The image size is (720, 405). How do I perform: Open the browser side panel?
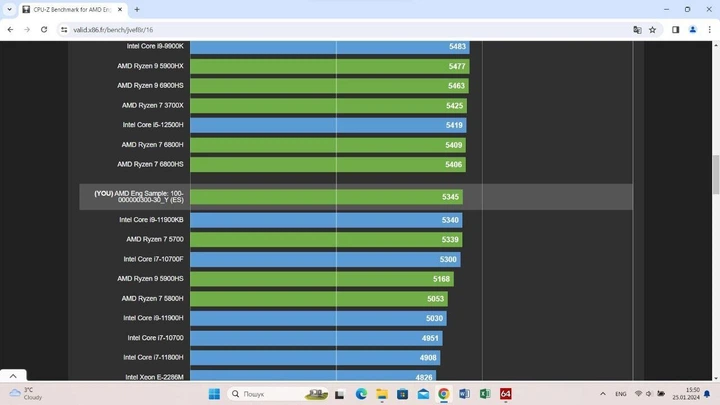pos(675,30)
